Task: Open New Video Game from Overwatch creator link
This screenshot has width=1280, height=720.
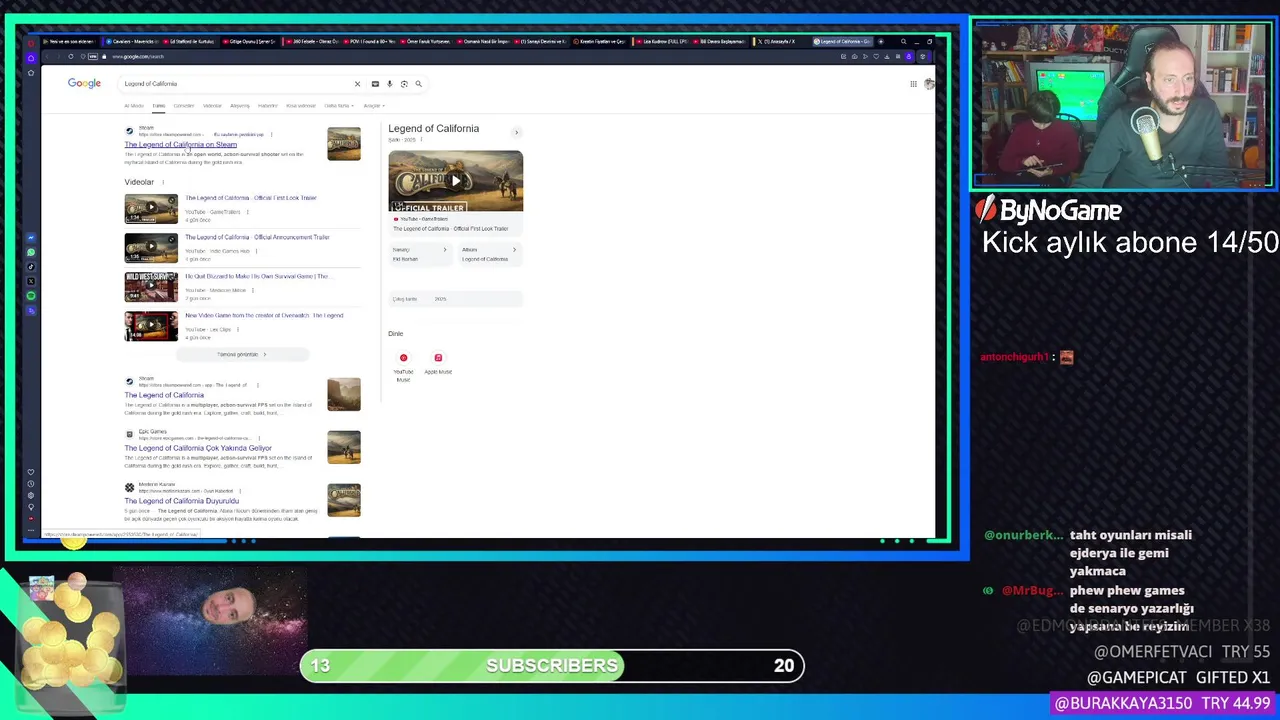Action: pos(264,315)
